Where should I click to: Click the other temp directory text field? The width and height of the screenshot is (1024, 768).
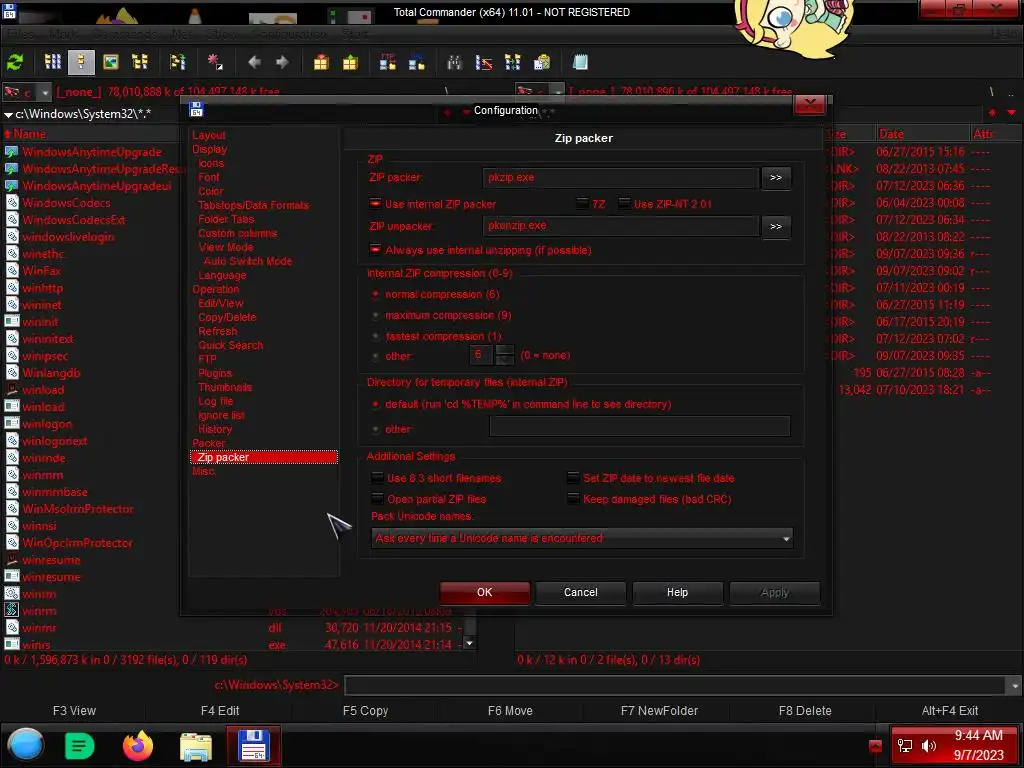(639, 426)
